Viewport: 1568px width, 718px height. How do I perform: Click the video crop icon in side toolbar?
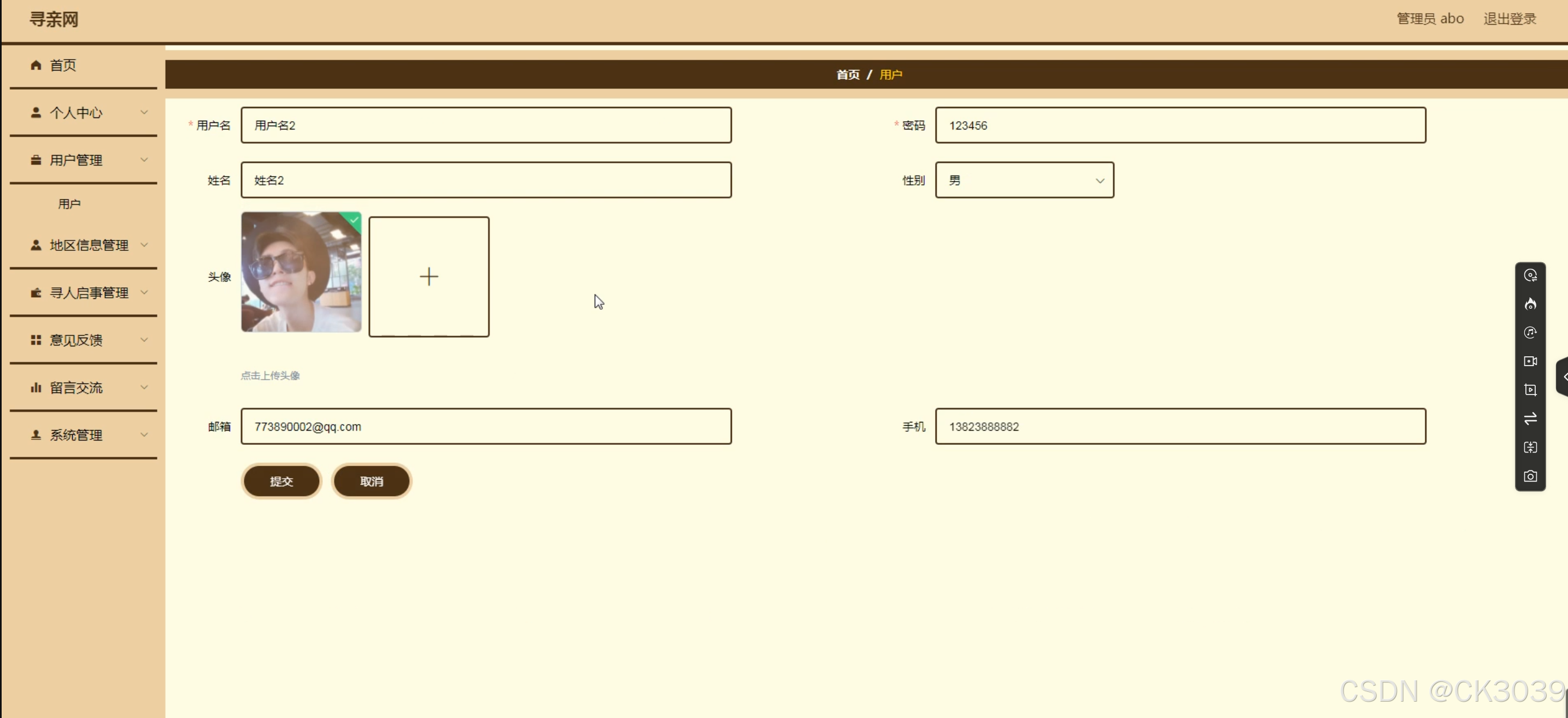(x=1530, y=390)
